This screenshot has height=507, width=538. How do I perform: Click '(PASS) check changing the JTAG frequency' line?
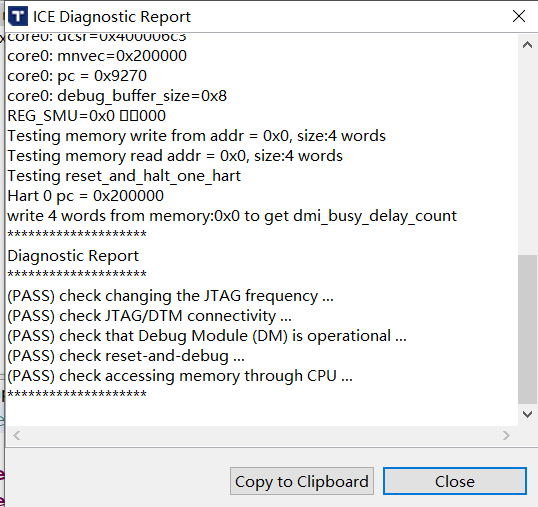point(171,296)
